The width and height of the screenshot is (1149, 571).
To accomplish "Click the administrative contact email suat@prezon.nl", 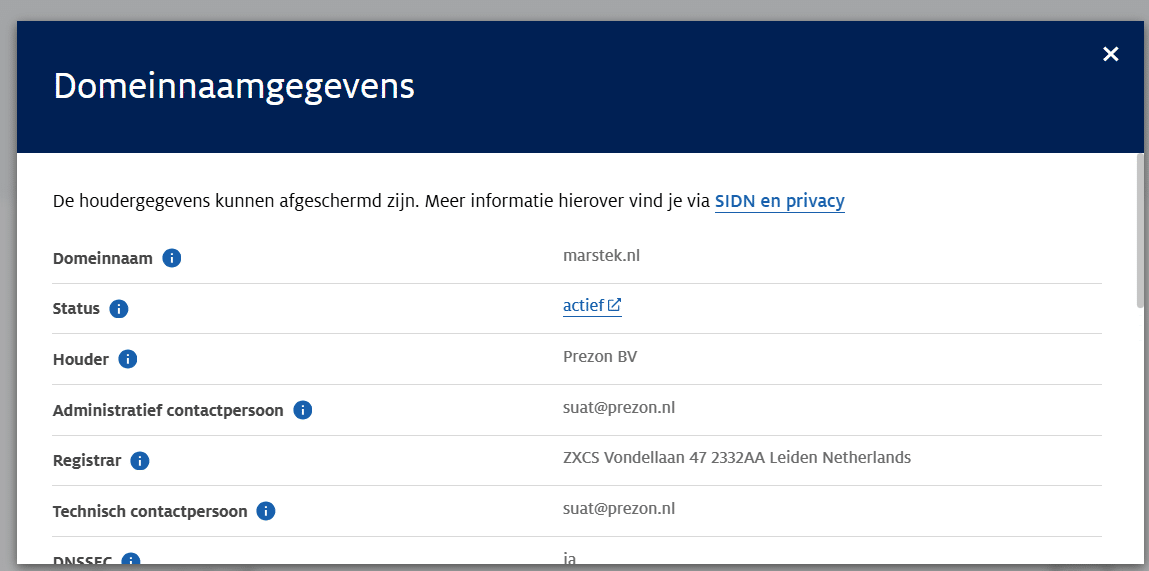I will pos(619,407).
